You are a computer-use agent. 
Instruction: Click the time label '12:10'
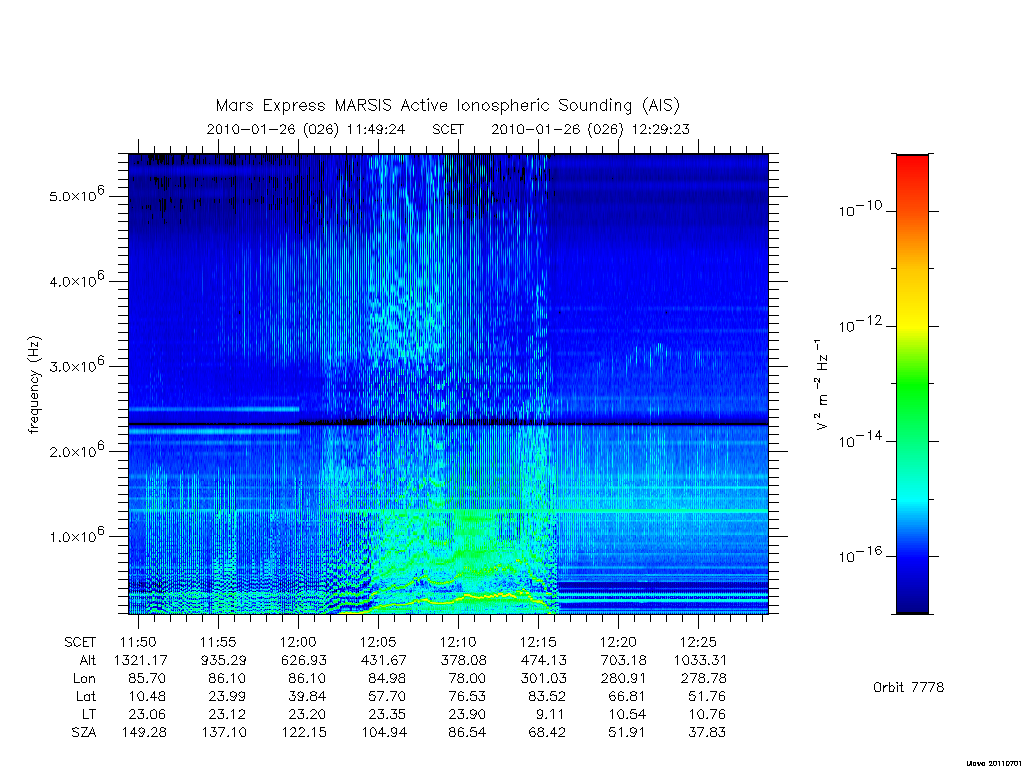click(x=458, y=643)
